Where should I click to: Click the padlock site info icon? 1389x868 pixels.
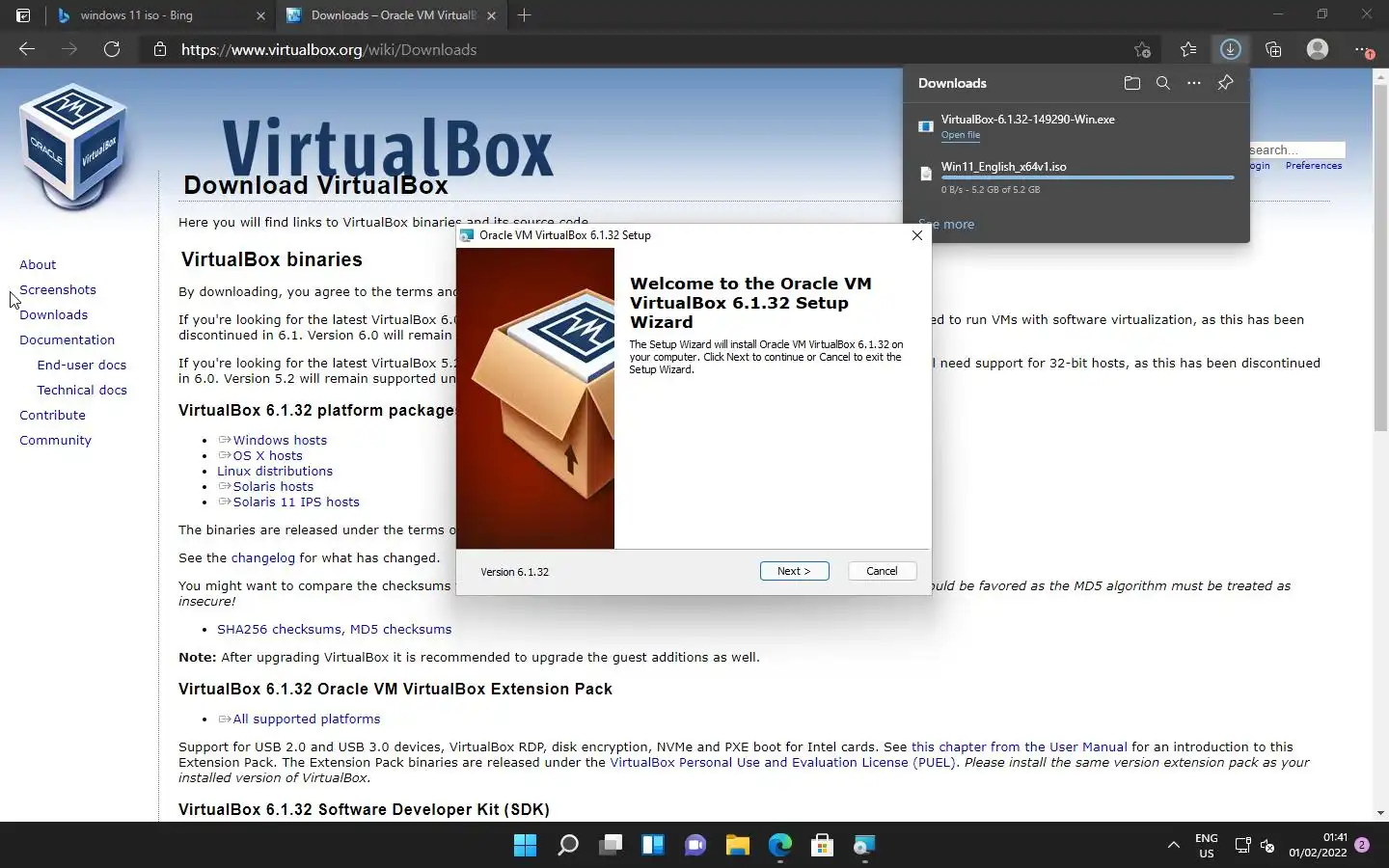[x=160, y=49]
